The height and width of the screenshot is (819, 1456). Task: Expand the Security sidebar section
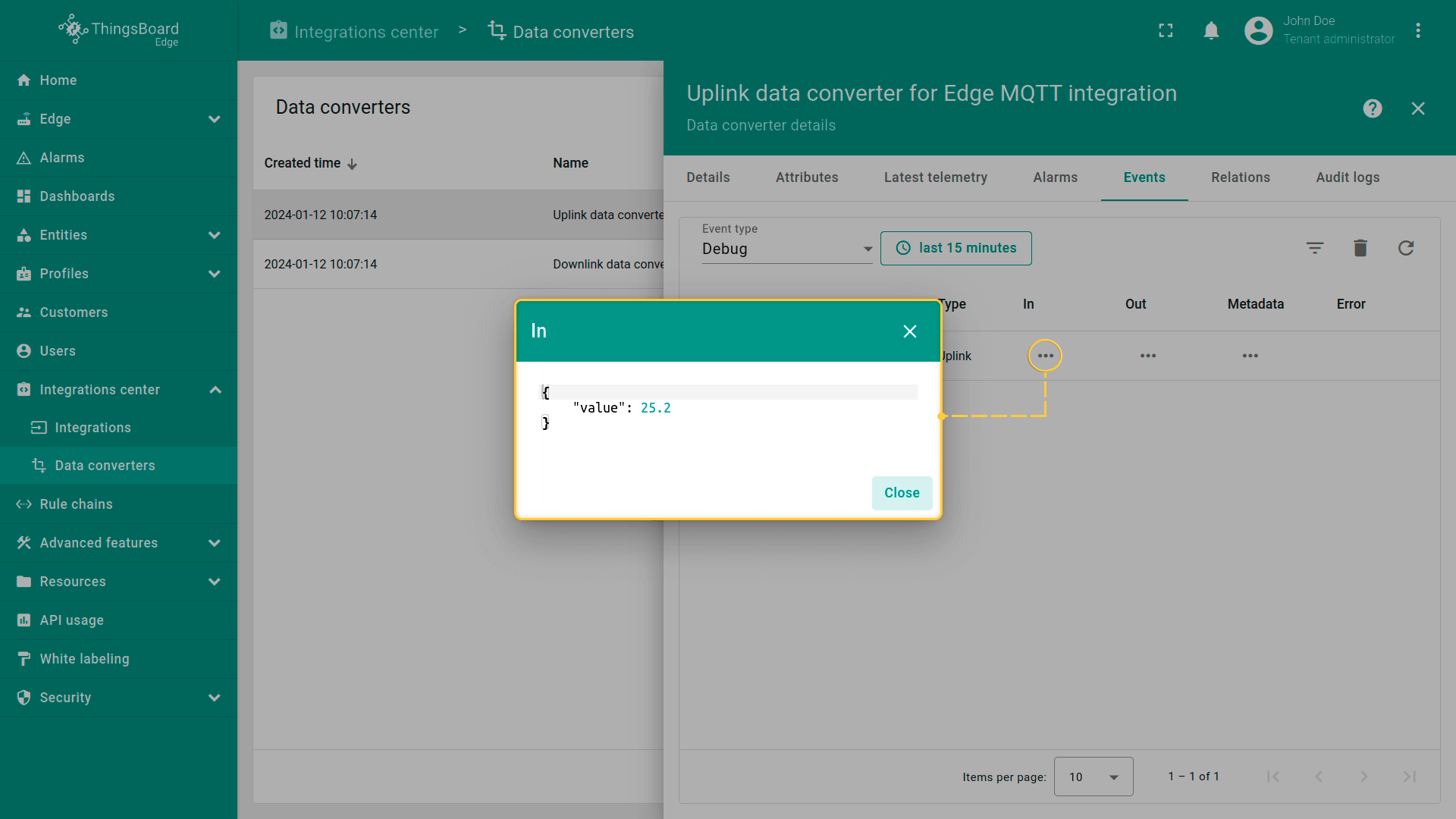pyautogui.click(x=215, y=698)
